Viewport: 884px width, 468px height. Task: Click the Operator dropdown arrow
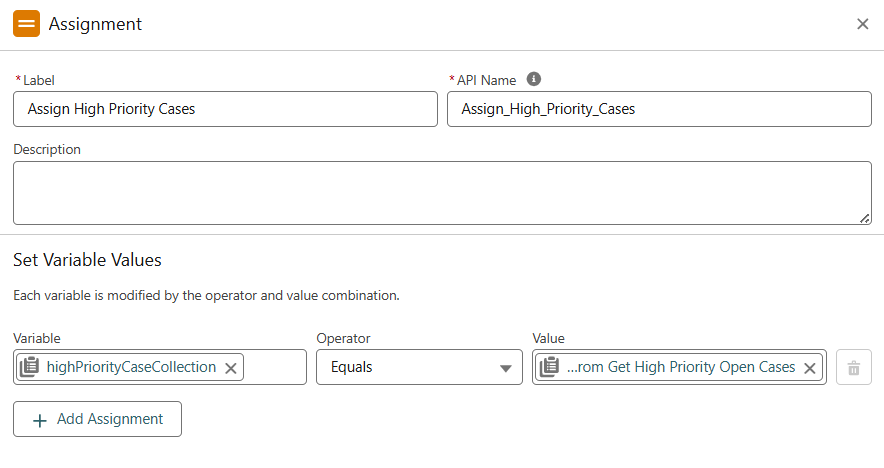(x=505, y=368)
